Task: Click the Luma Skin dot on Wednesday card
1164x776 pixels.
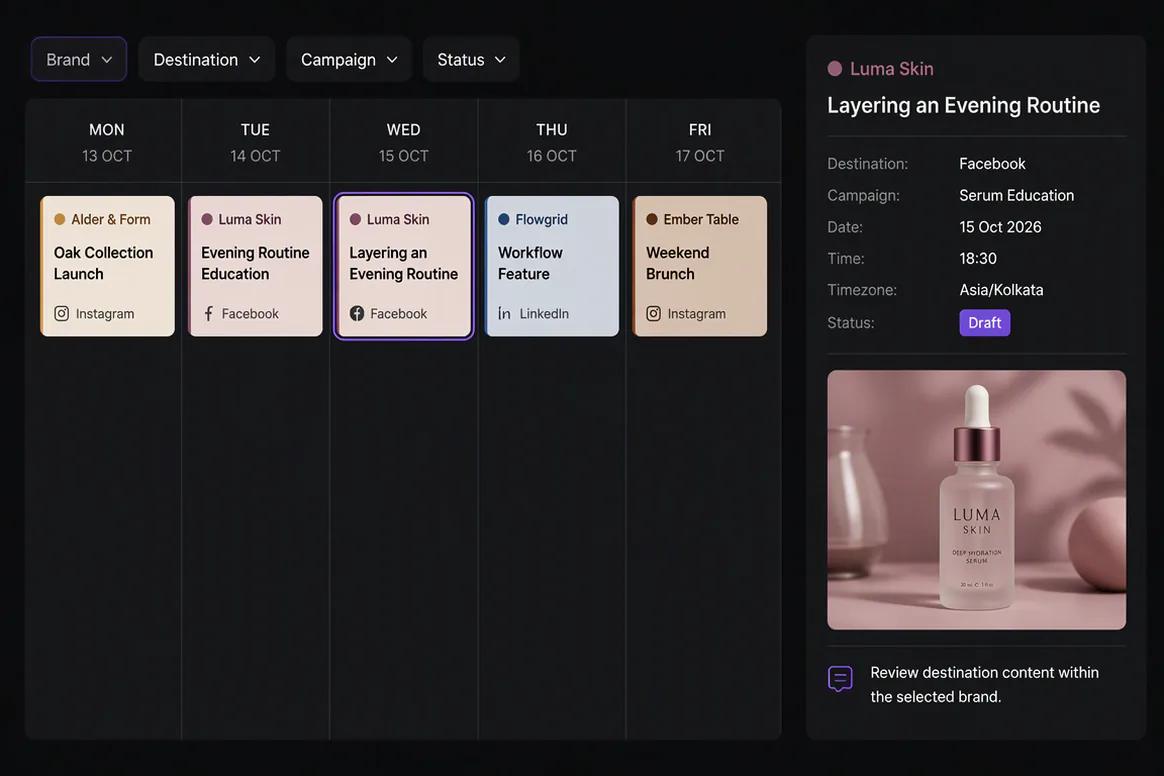Action: tap(356, 219)
